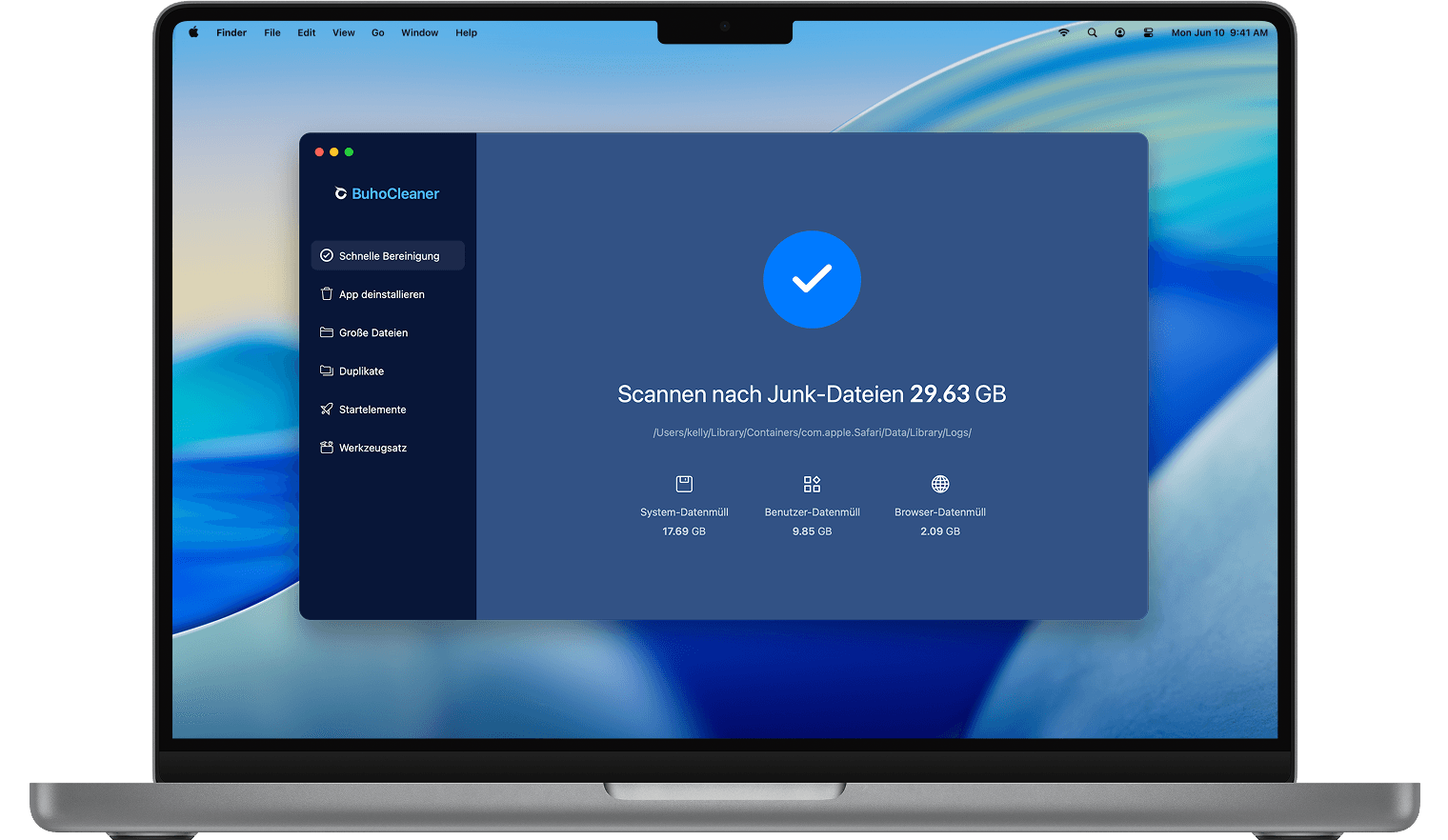Click the scanned Safari logs file path
The image size is (1448, 840).
(812, 432)
